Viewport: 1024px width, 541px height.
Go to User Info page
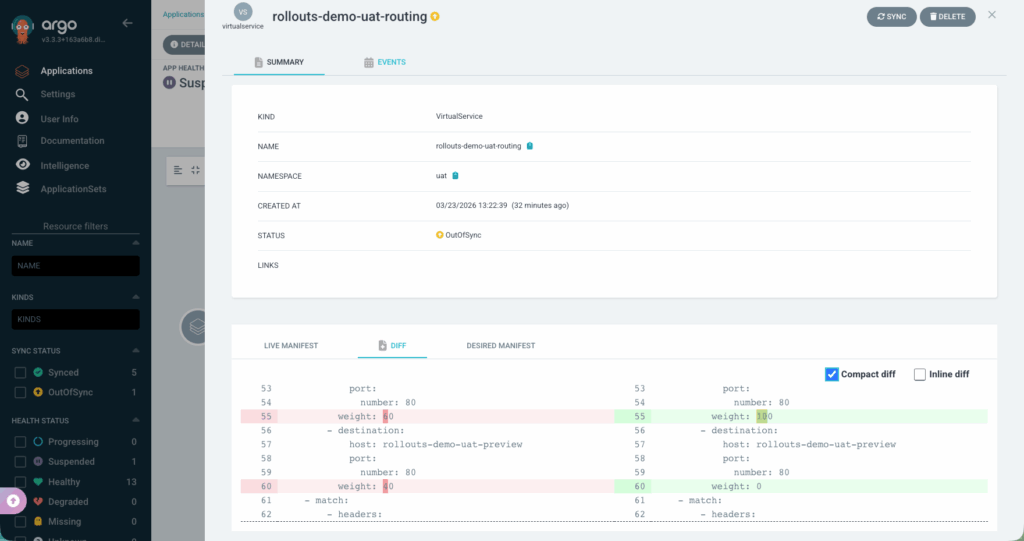[59, 119]
